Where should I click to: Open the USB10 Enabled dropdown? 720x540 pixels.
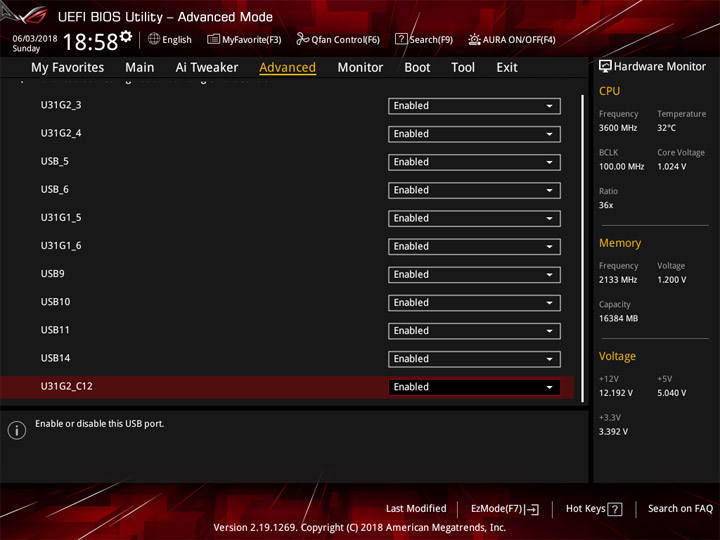coord(474,303)
